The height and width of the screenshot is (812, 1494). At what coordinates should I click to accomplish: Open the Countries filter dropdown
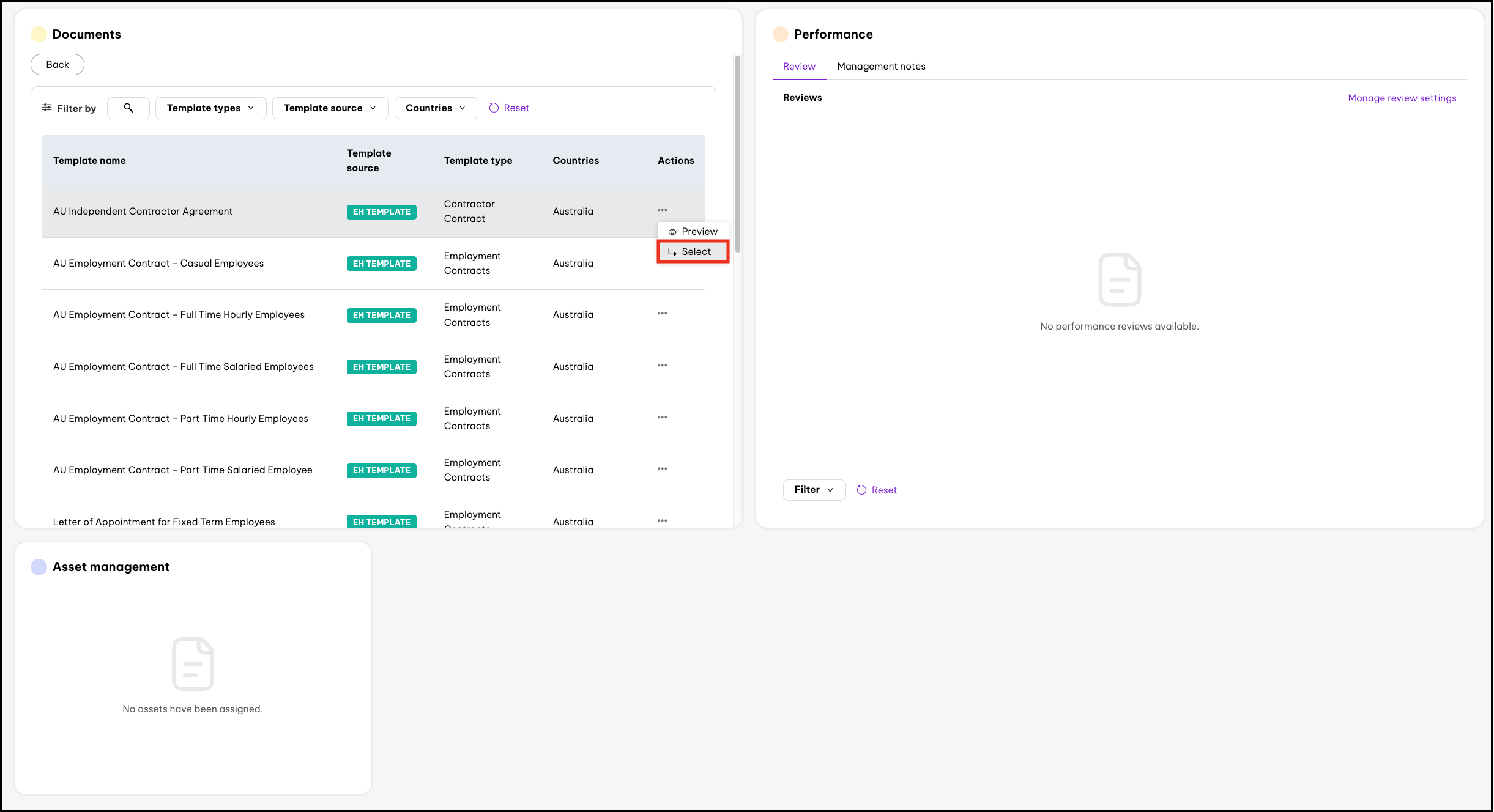pos(436,108)
